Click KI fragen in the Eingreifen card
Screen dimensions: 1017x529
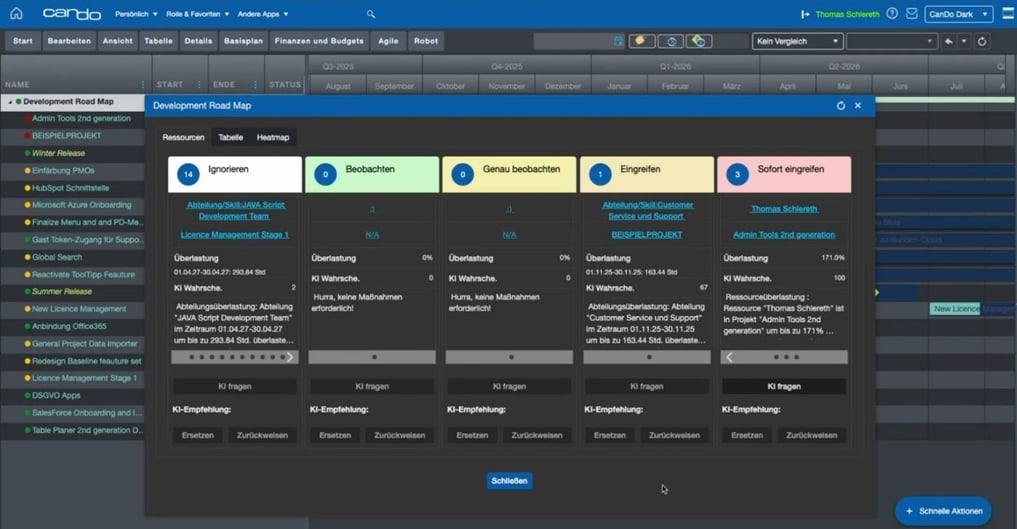[x=646, y=386]
